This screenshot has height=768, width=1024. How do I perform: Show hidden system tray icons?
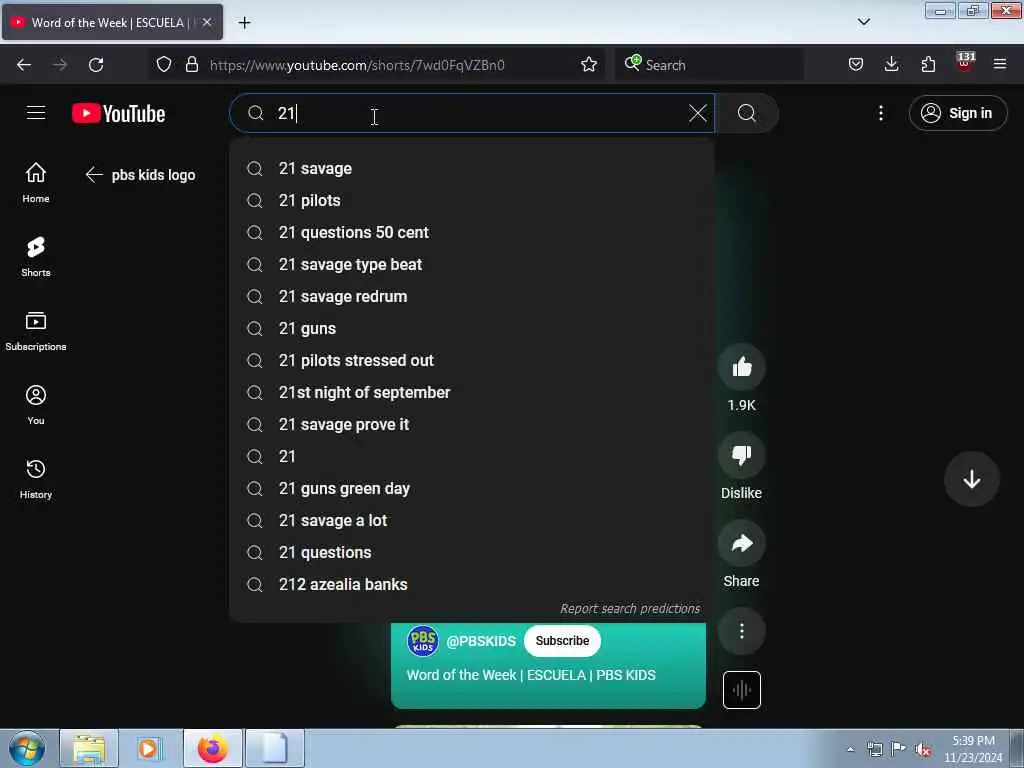pos(850,749)
